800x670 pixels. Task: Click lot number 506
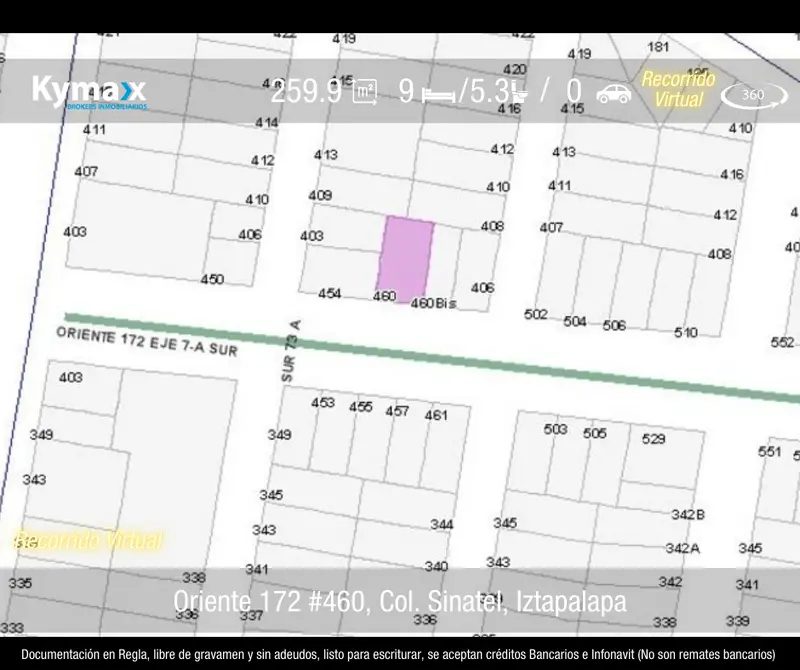coord(614,325)
